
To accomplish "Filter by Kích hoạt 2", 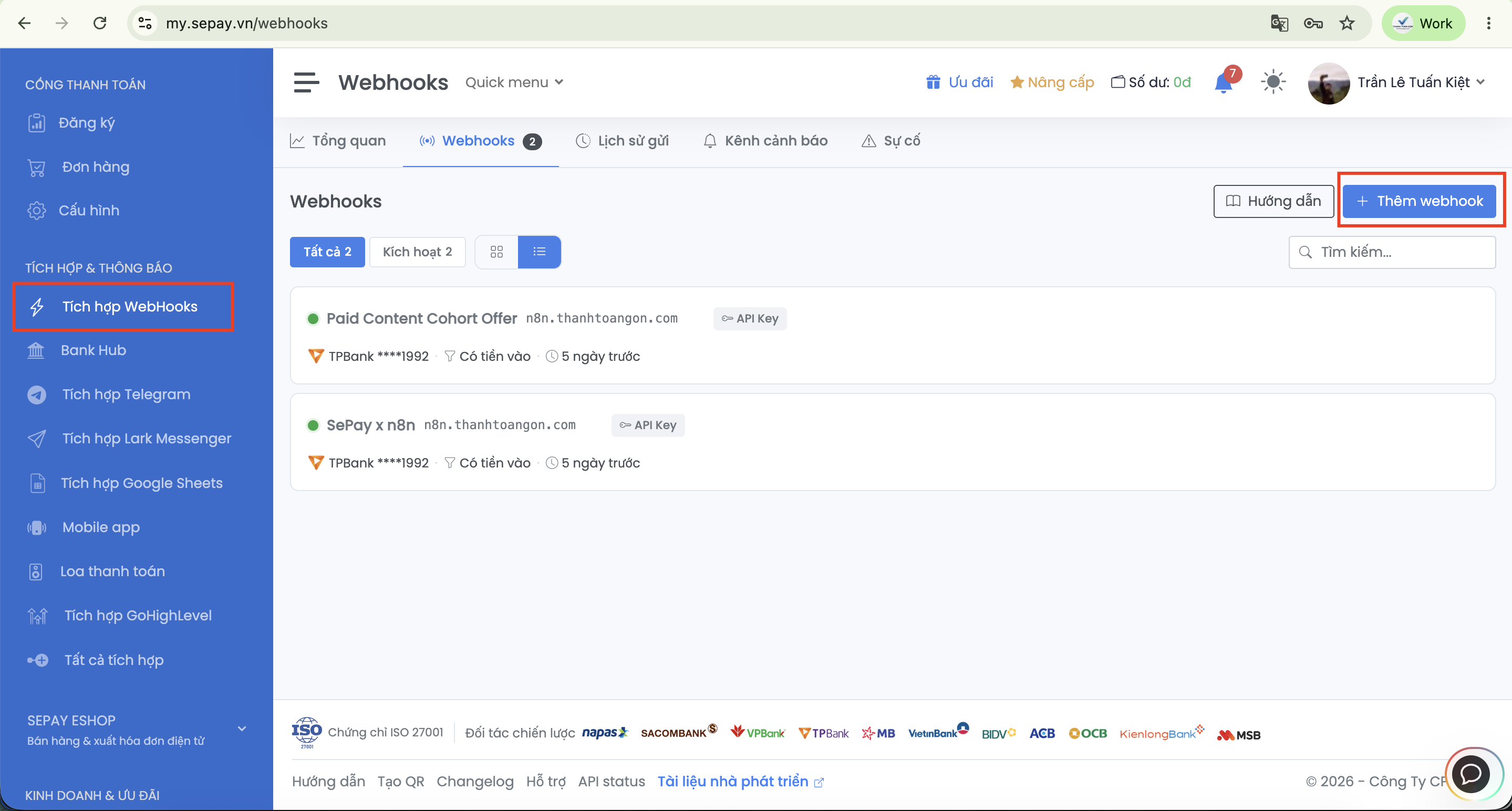I will point(417,252).
